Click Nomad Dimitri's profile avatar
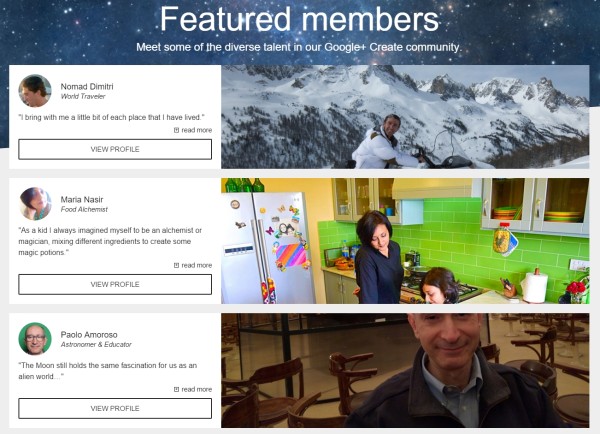 pos(35,91)
